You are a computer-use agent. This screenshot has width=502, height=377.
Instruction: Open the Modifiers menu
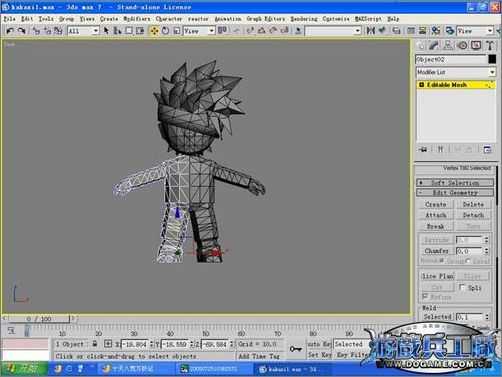pyautogui.click(x=137, y=19)
